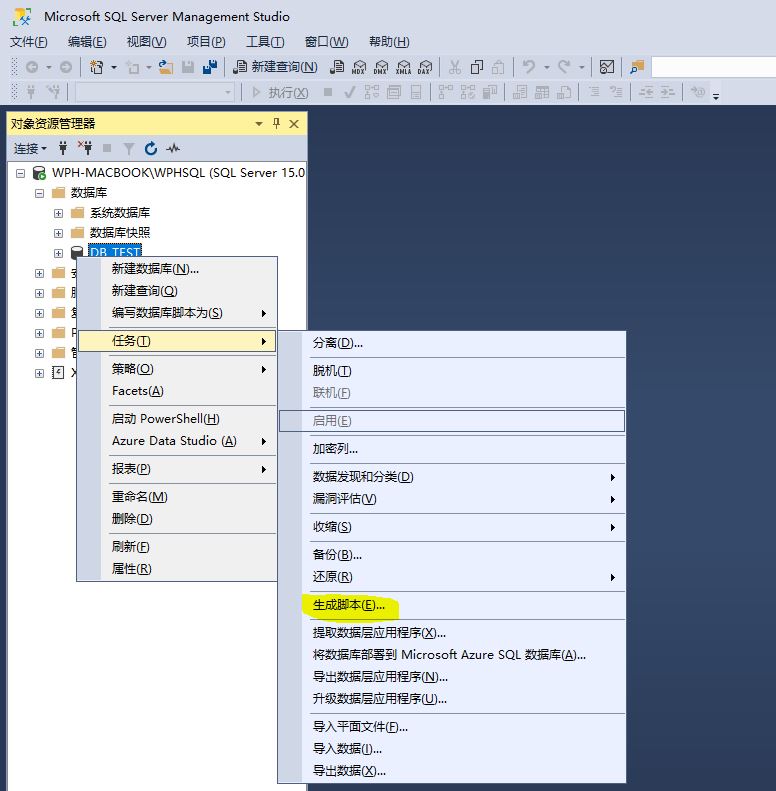Open the 收缩(S) submenu

click(x=452, y=527)
